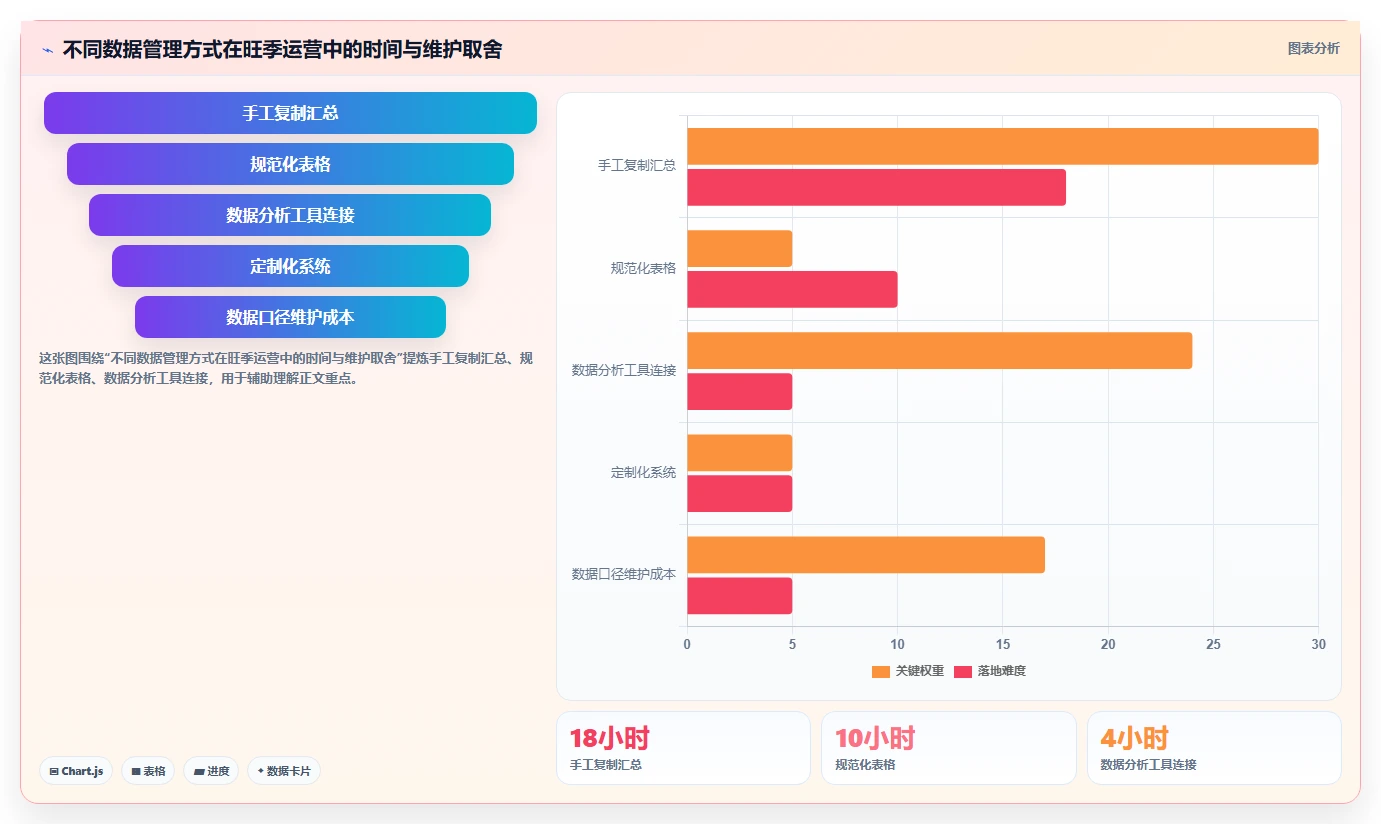The image size is (1381, 824).
Task: Click the chart description paragraph text
Action: 286,368
